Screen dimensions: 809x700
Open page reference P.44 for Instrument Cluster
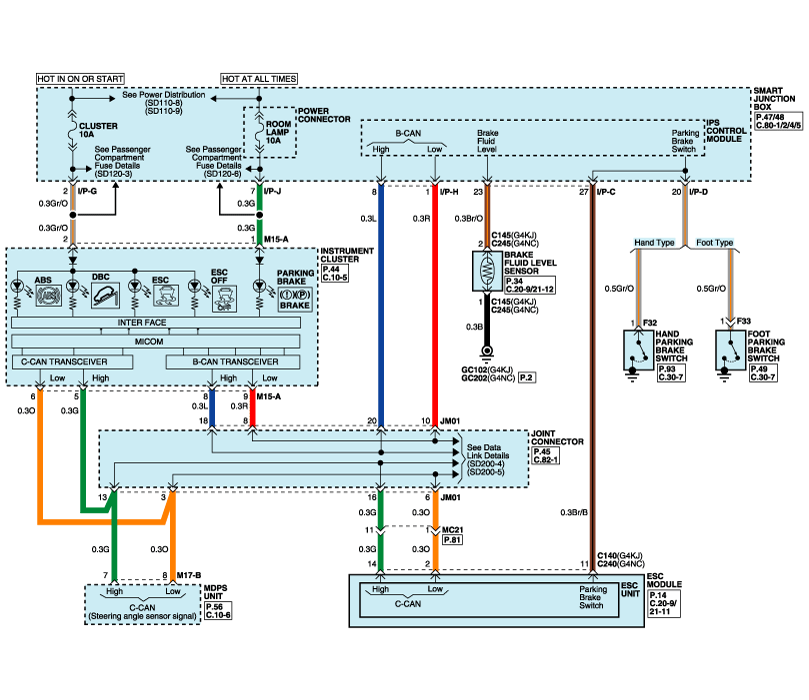click(x=331, y=270)
